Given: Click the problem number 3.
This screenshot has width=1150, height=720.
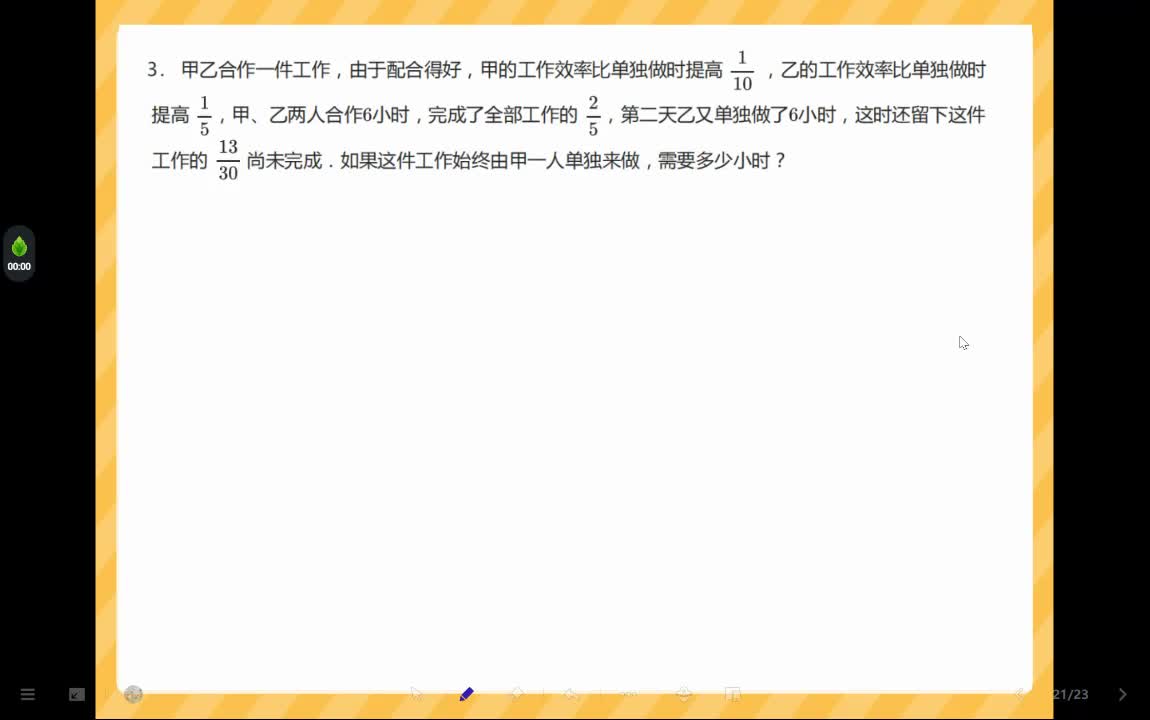Looking at the screenshot, I should pyautogui.click(x=155, y=70).
